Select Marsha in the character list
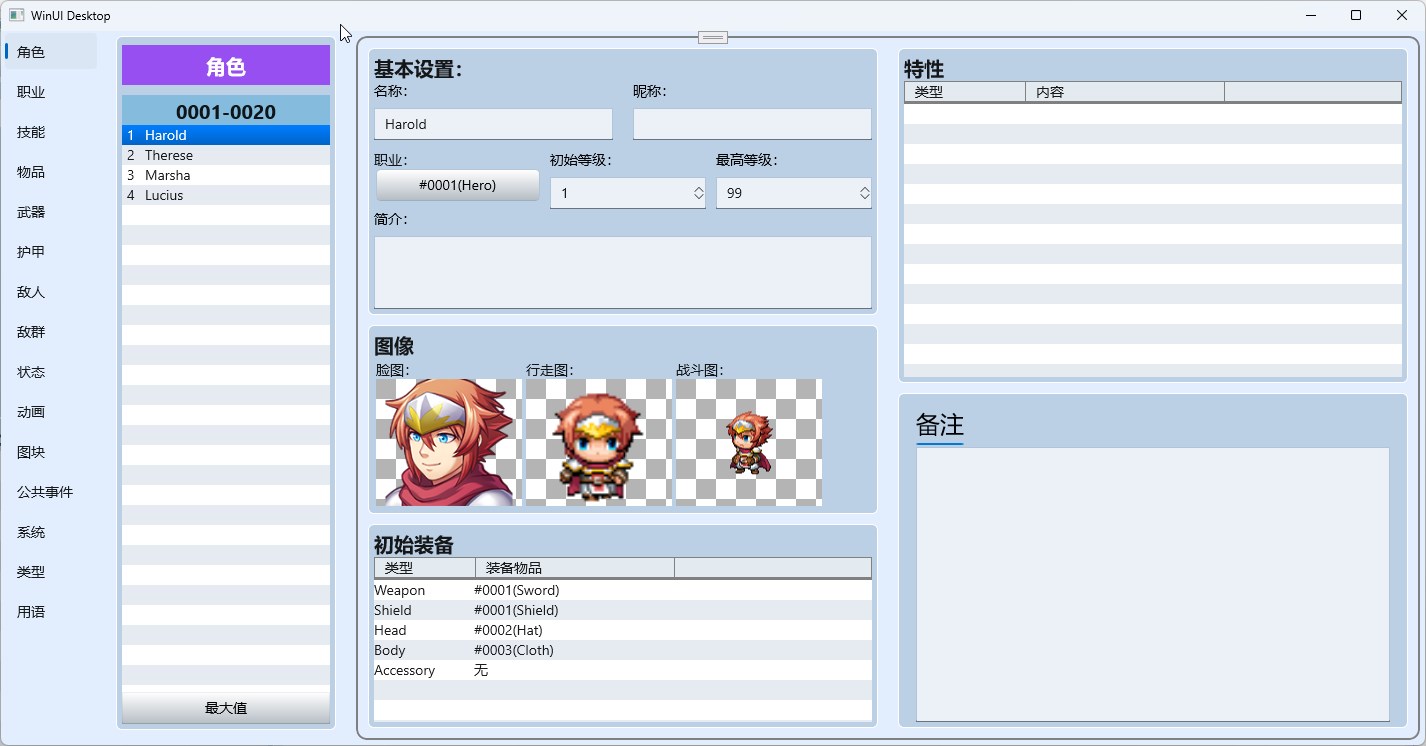The height and width of the screenshot is (746, 1426). coord(226,175)
